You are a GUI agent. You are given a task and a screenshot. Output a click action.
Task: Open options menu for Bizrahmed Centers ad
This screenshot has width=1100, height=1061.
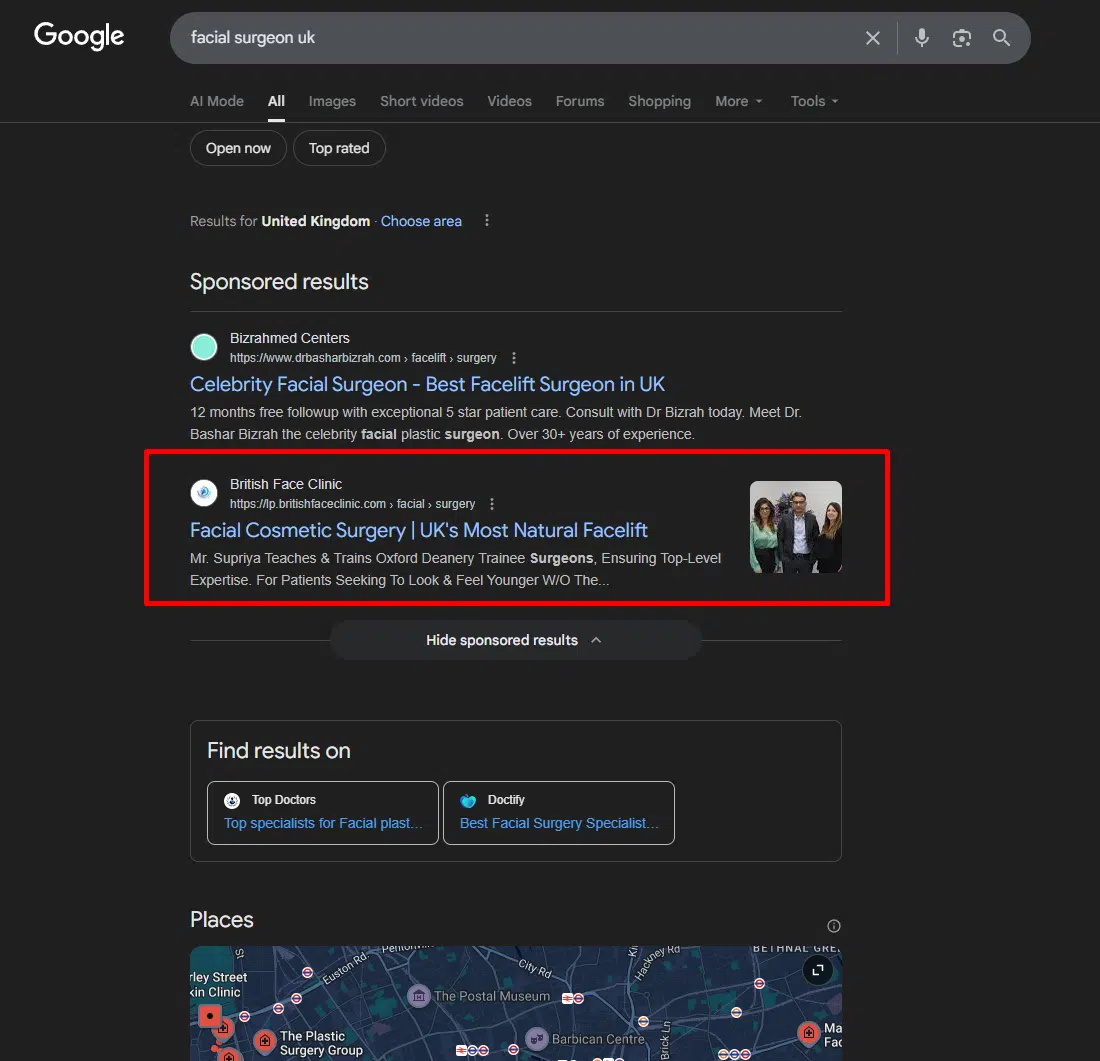tap(514, 358)
